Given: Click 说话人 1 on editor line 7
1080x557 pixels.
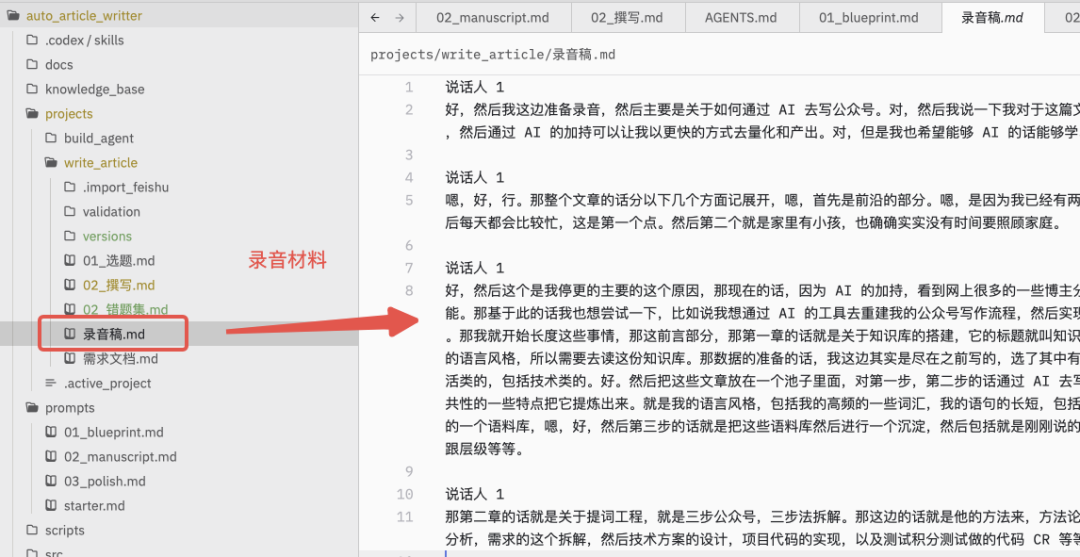Looking at the screenshot, I should 475,269.
